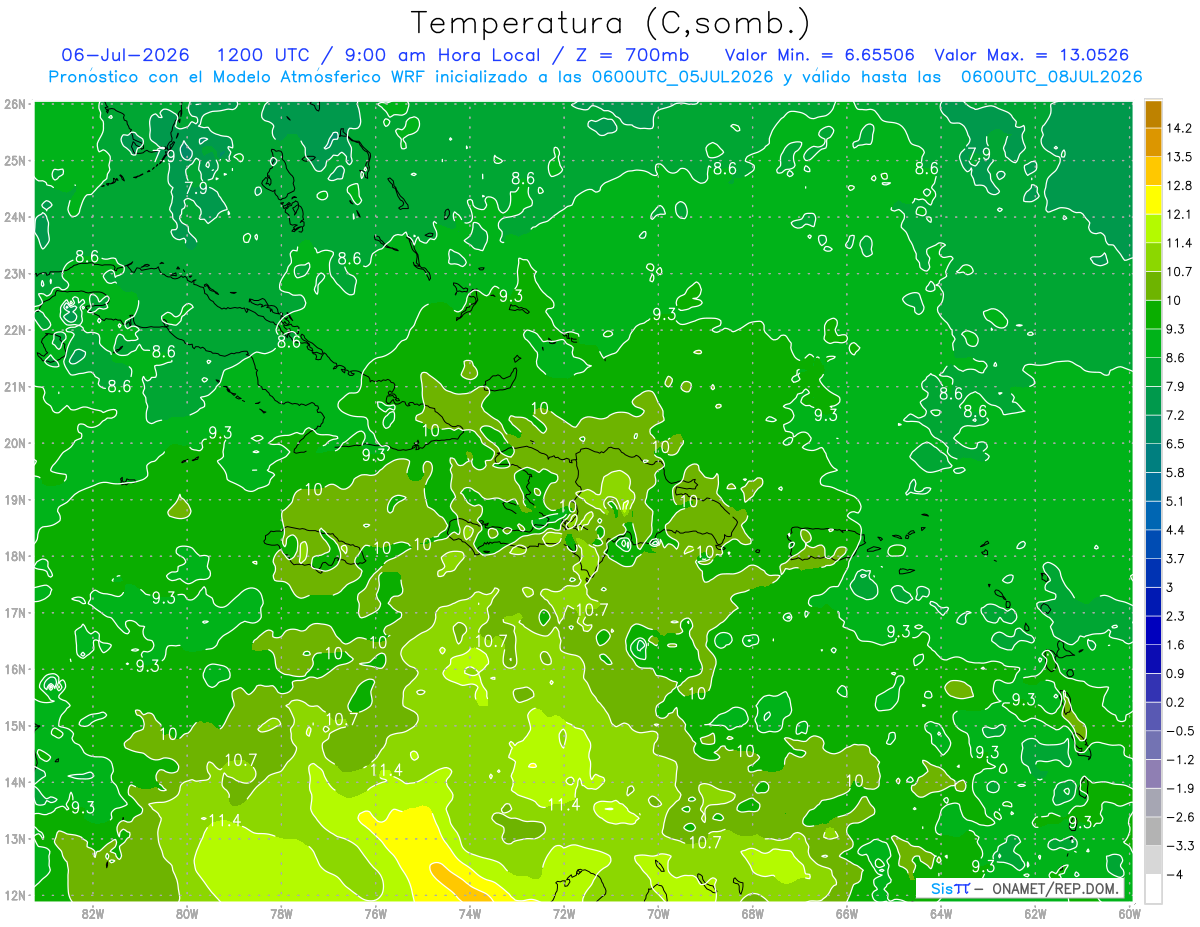
Task: Click the '6.5' colorbar label
Action: (1176, 443)
